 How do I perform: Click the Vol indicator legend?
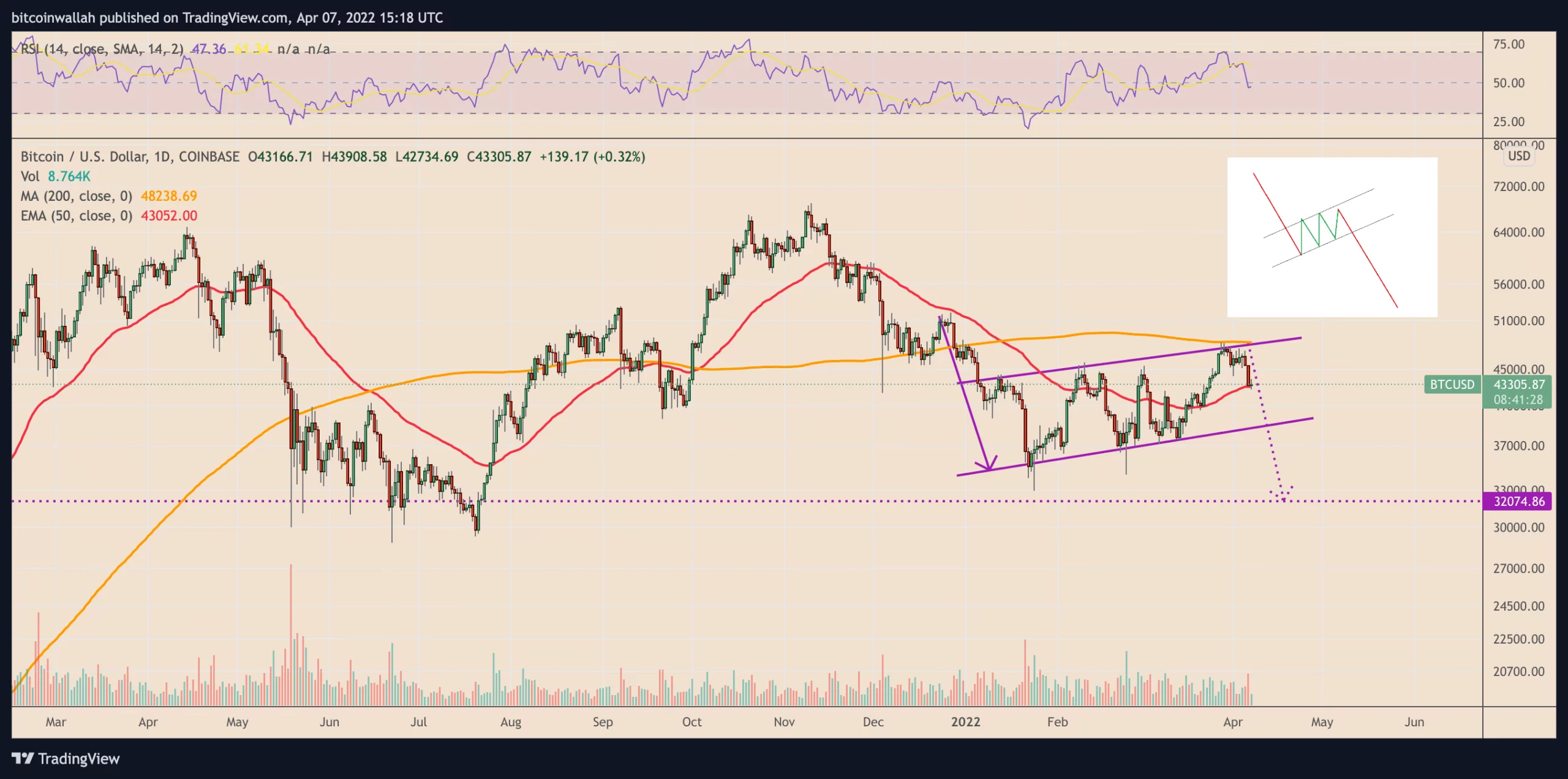[30, 176]
